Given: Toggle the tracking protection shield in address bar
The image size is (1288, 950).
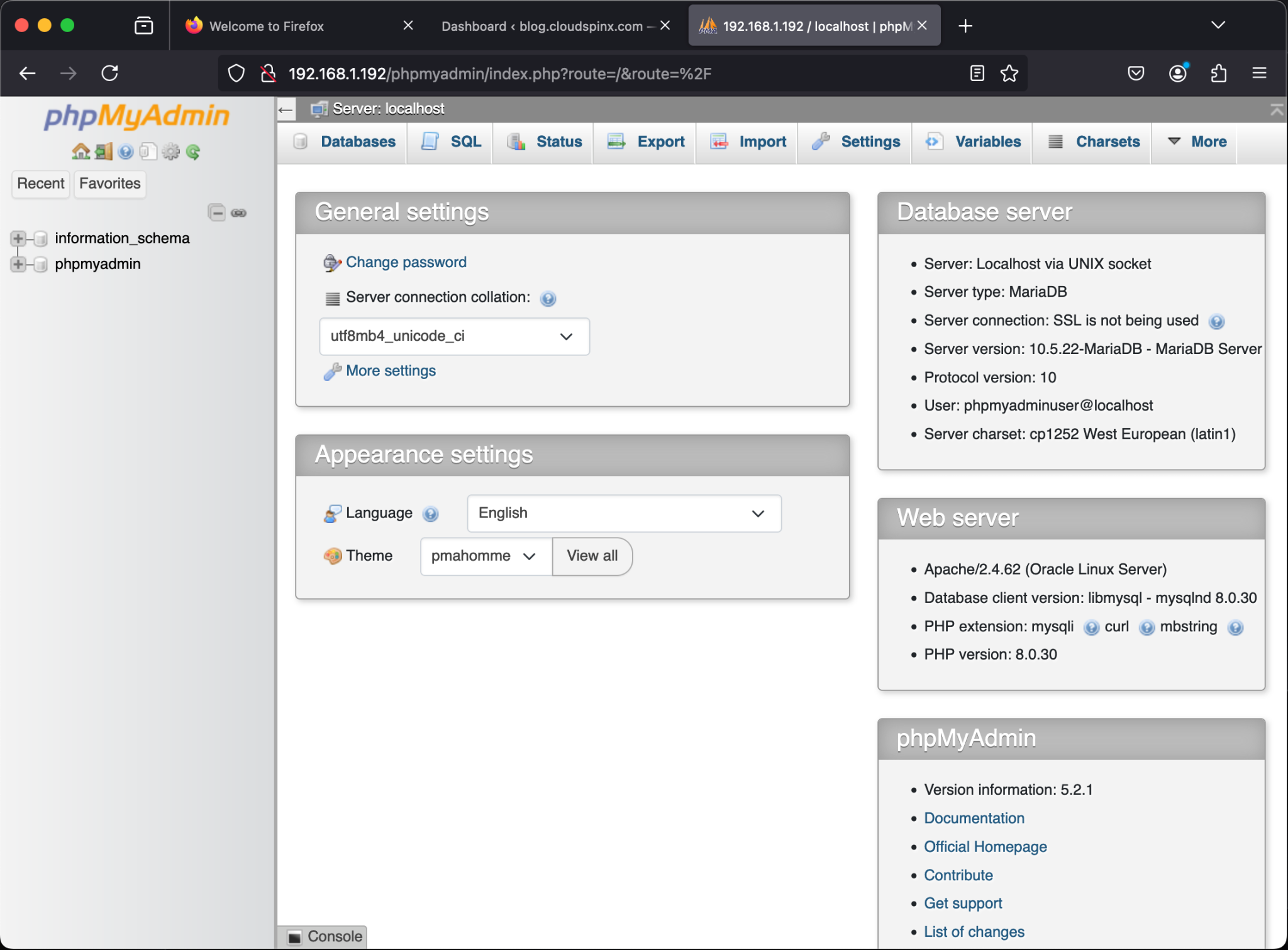Looking at the screenshot, I should coord(236,73).
